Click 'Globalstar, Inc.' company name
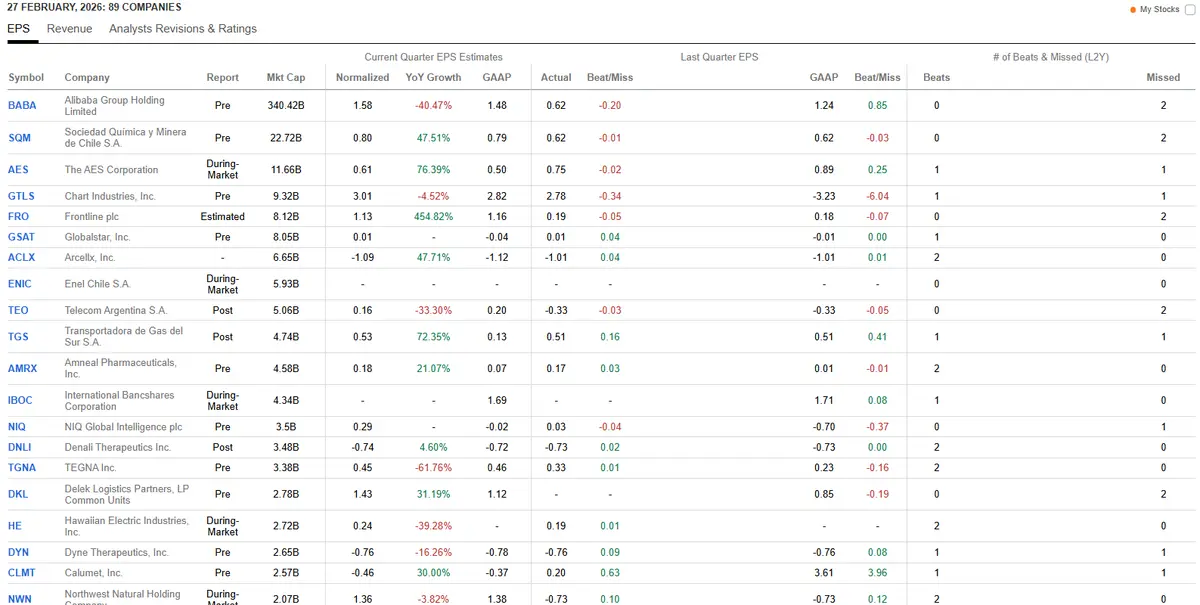This screenshot has width=1200, height=605. [x=97, y=237]
